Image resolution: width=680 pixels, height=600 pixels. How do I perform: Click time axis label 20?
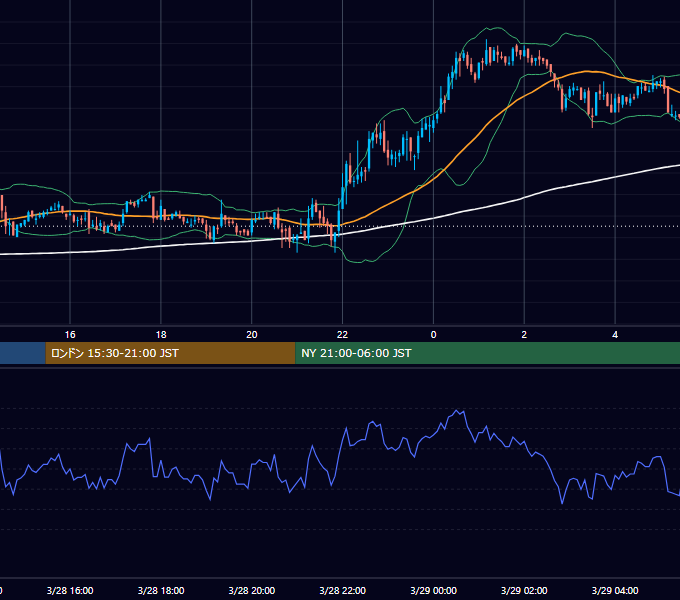pyautogui.click(x=252, y=335)
